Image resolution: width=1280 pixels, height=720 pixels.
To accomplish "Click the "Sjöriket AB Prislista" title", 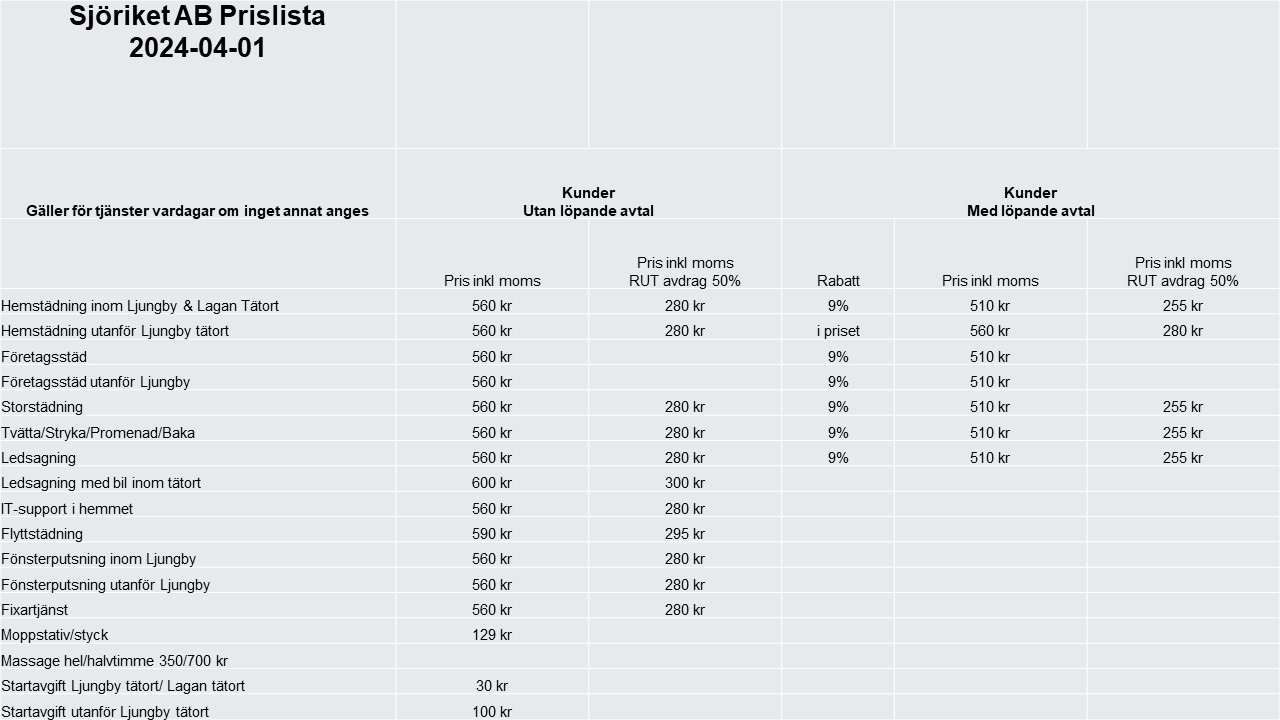I will point(197,17).
